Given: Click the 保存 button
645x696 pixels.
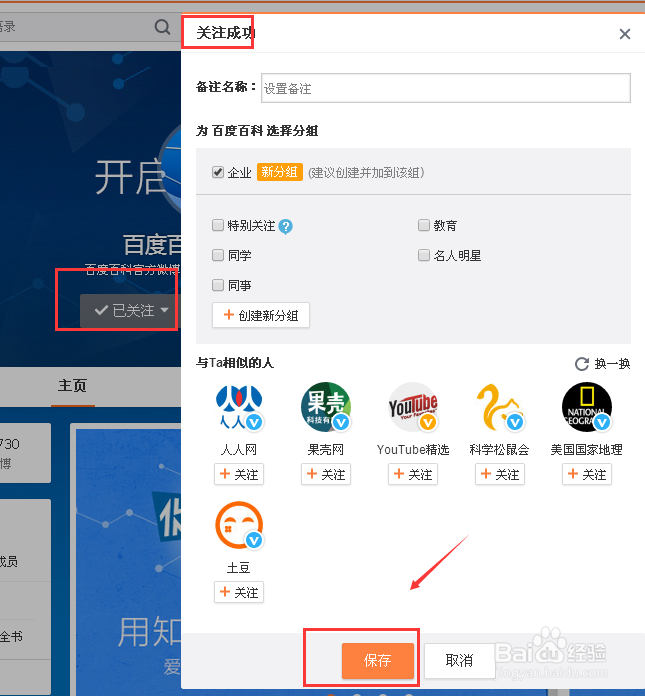Looking at the screenshot, I should 378,660.
